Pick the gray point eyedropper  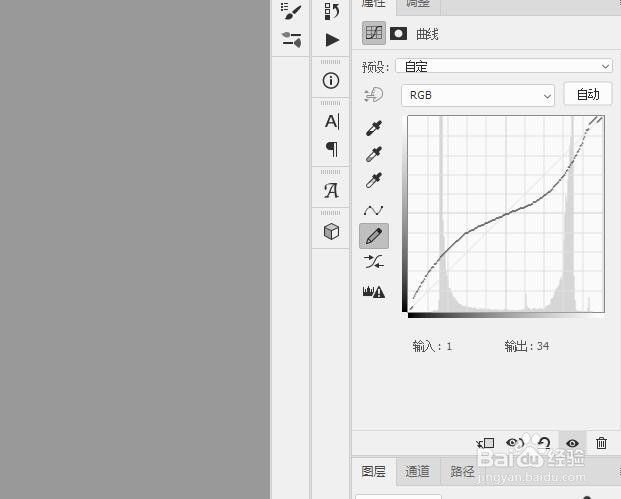[373, 154]
